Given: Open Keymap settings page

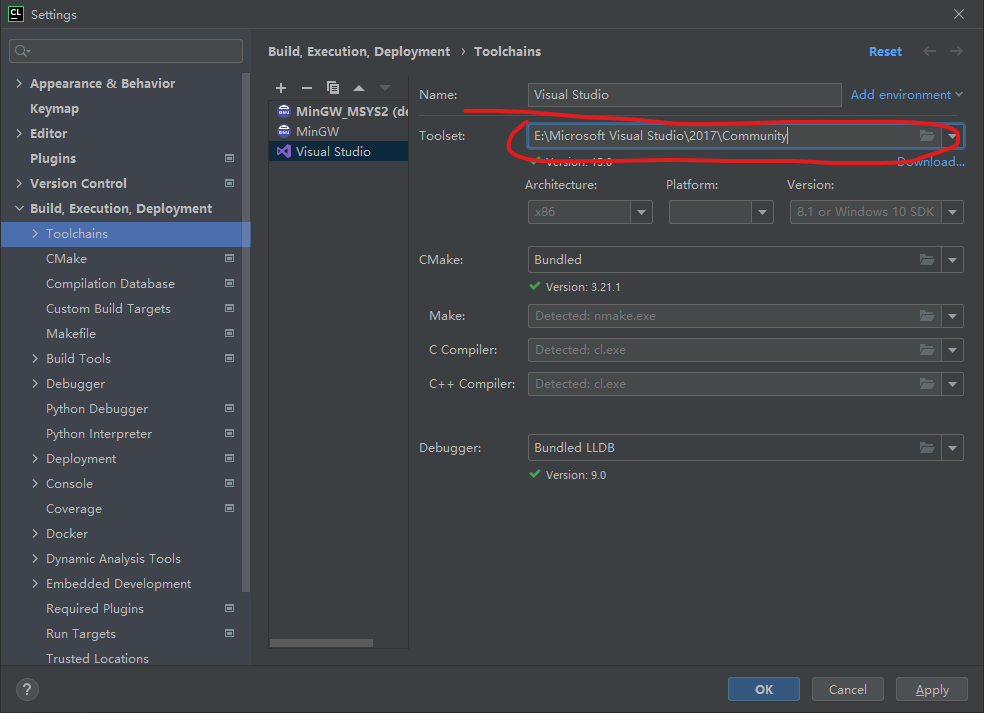Looking at the screenshot, I should 55,109.
